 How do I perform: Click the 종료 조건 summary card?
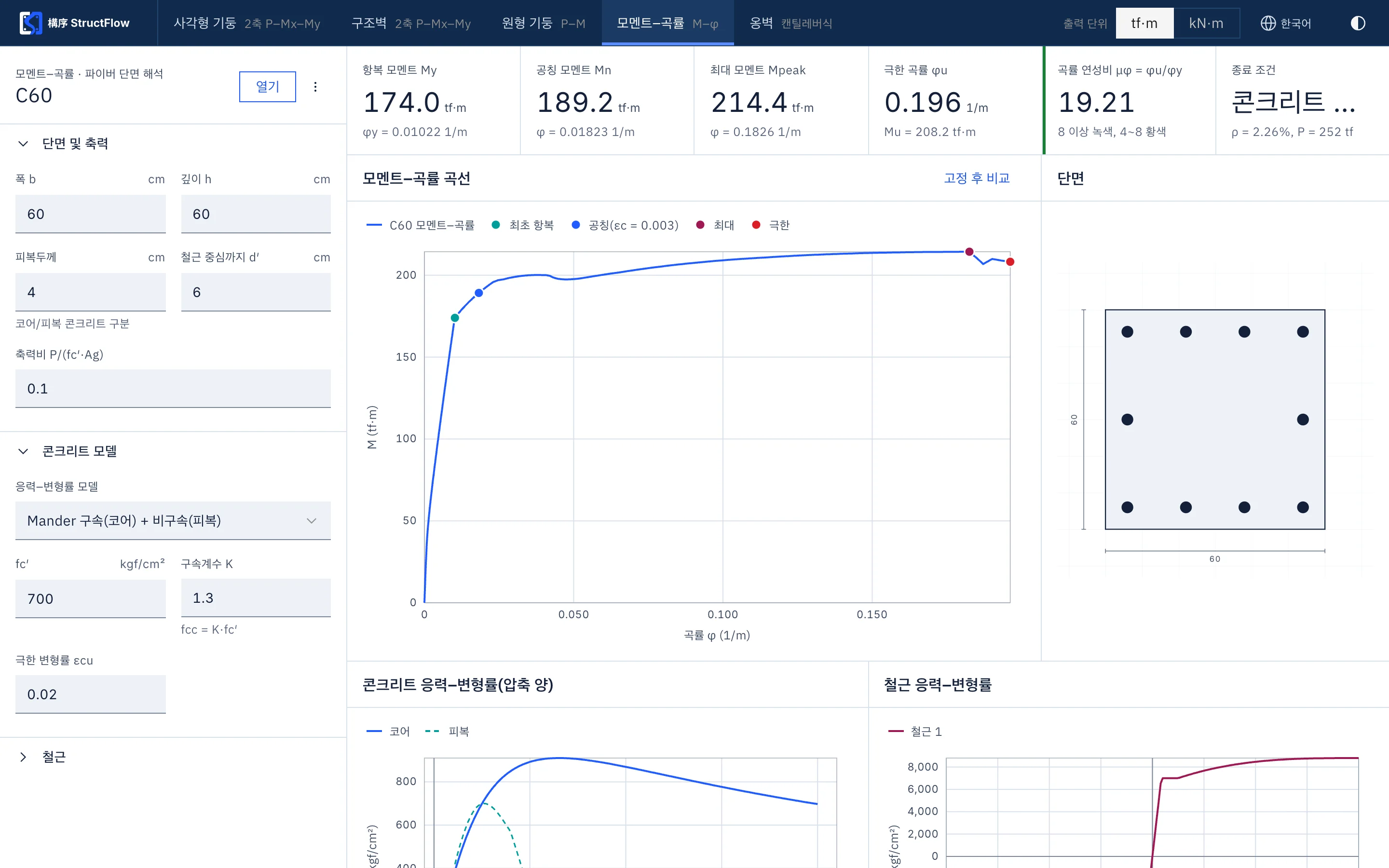[x=1302, y=100]
